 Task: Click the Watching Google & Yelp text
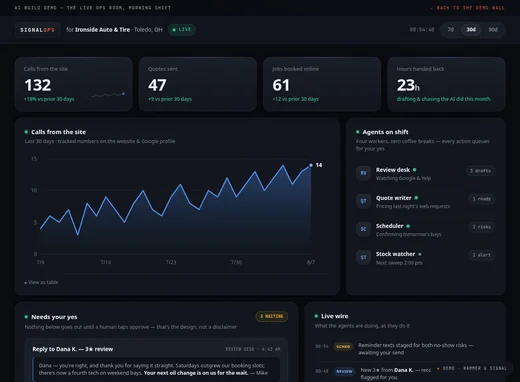coord(403,178)
